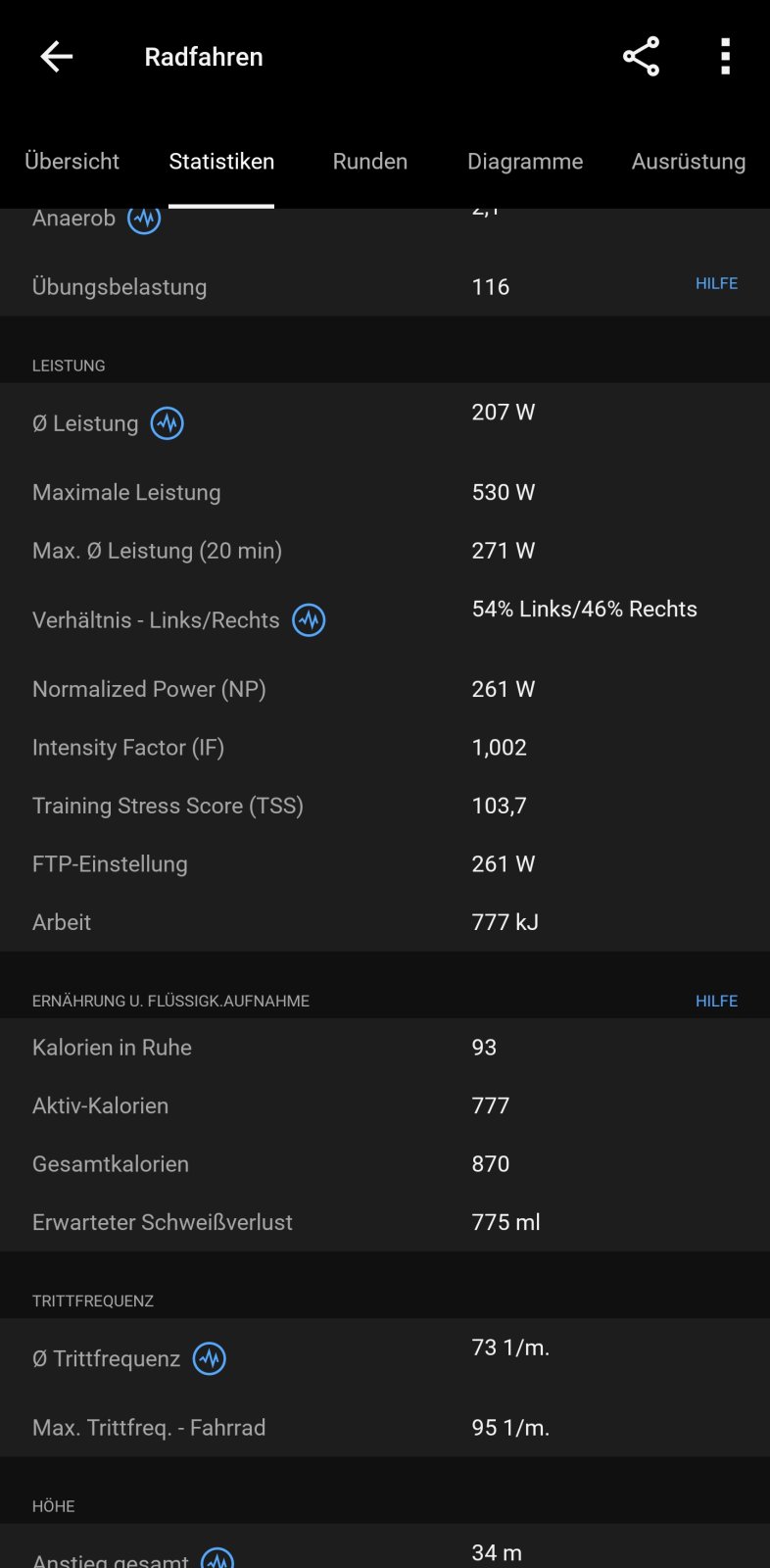Viewport: 770px width, 1568px height.
Task: Open chart icon next to Ø Trittfrequenz
Action: 210,1358
